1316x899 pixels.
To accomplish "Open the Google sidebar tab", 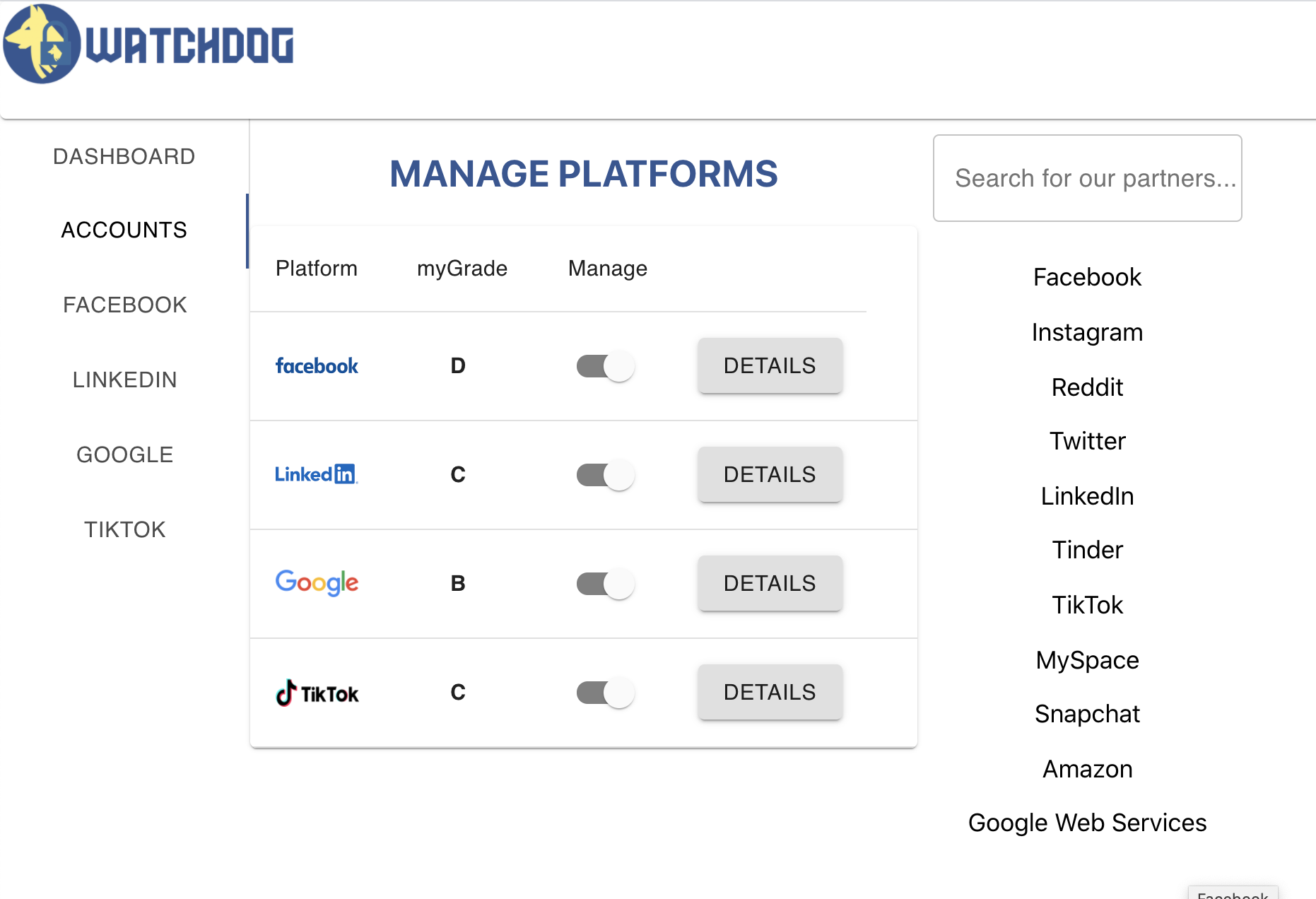I will point(124,455).
